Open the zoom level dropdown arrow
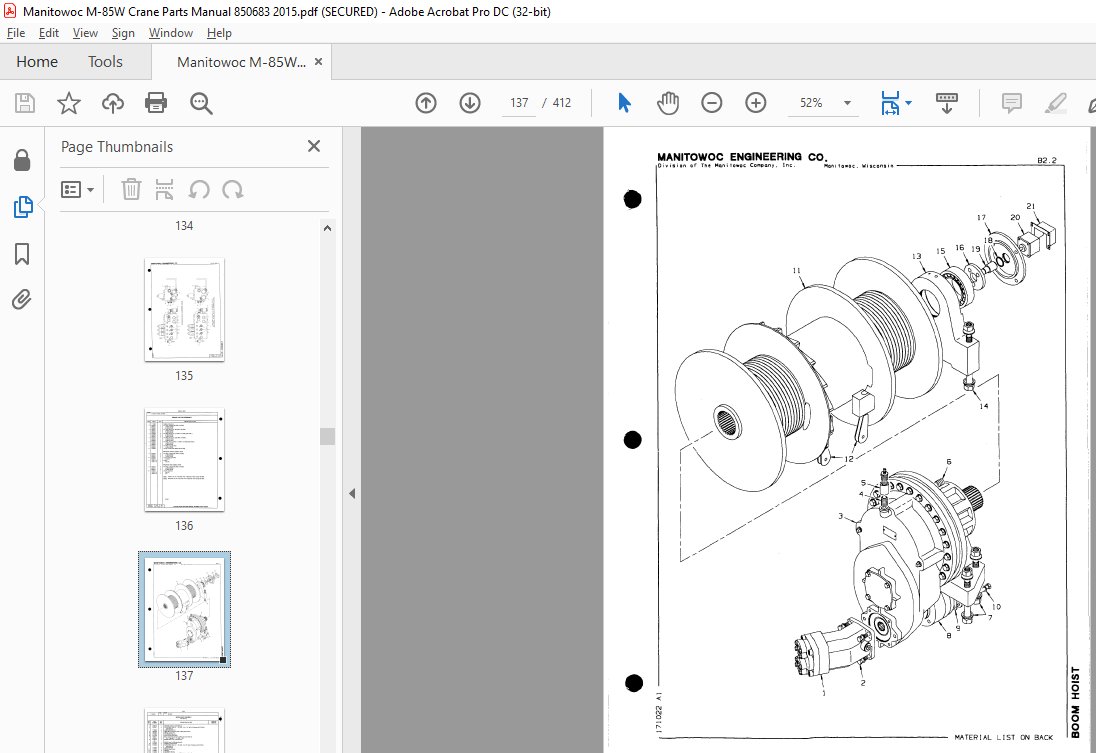This screenshot has width=1096, height=753. pyautogui.click(x=847, y=103)
